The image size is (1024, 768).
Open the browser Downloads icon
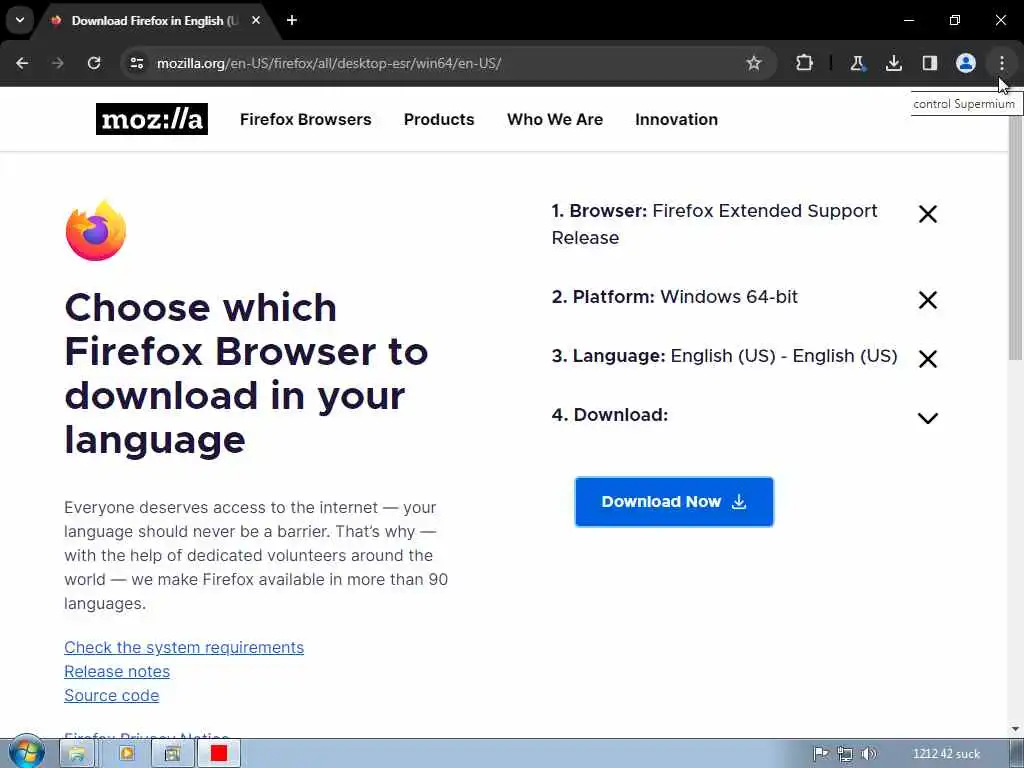(893, 63)
